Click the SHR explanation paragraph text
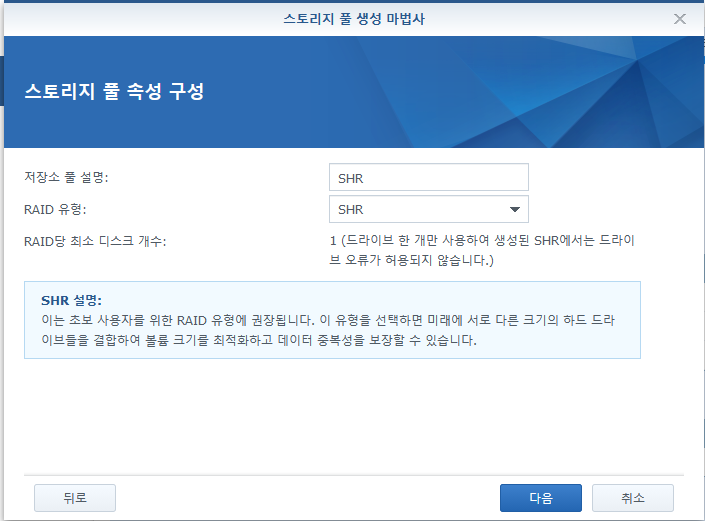 pos(328,330)
